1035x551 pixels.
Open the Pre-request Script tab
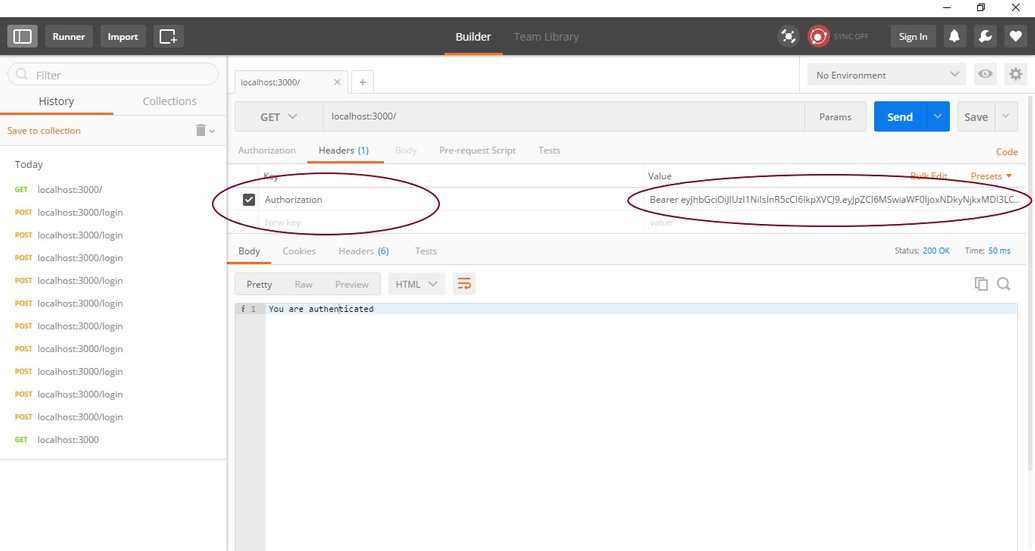(x=477, y=150)
